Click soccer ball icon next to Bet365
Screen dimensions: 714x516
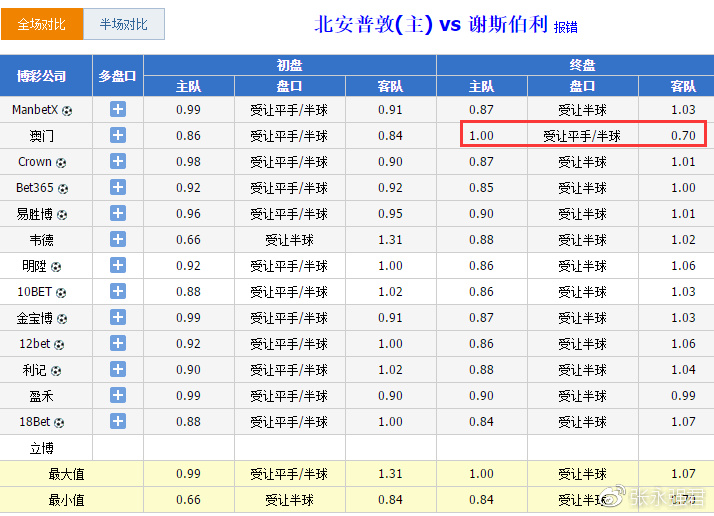click(x=64, y=188)
